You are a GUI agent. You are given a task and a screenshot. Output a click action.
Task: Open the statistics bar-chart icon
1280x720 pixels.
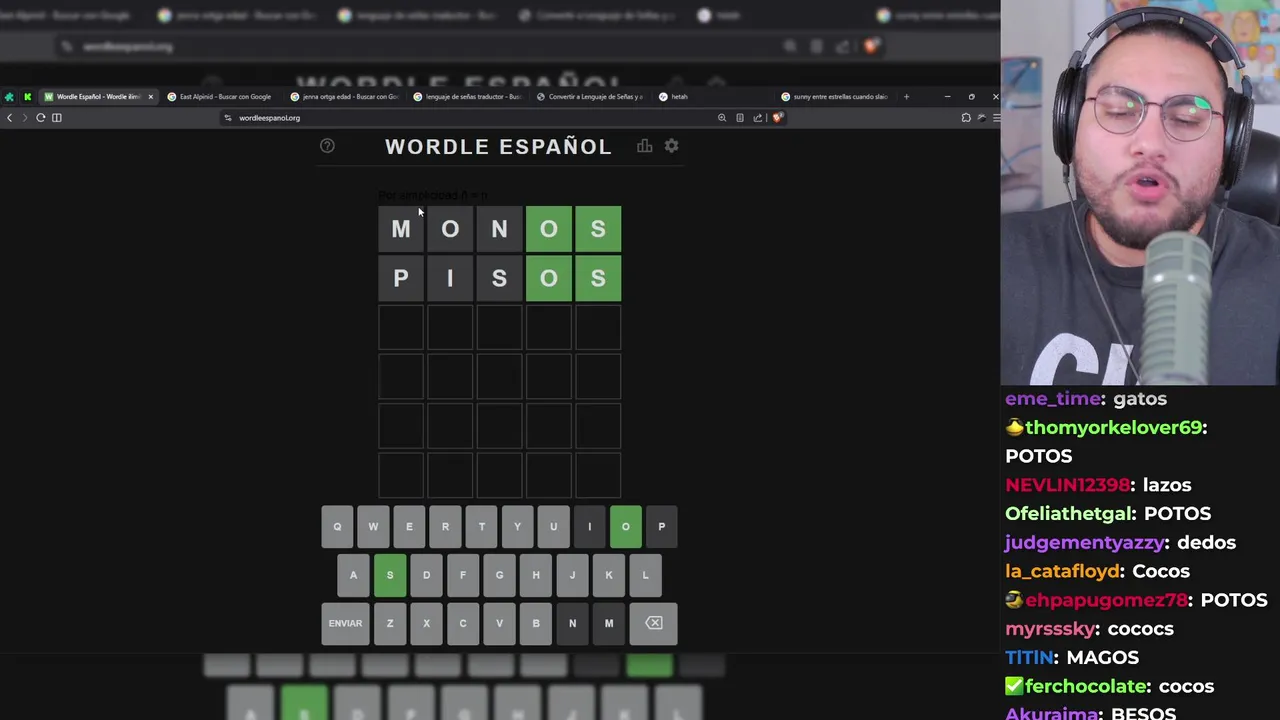(x=645, y=146)
